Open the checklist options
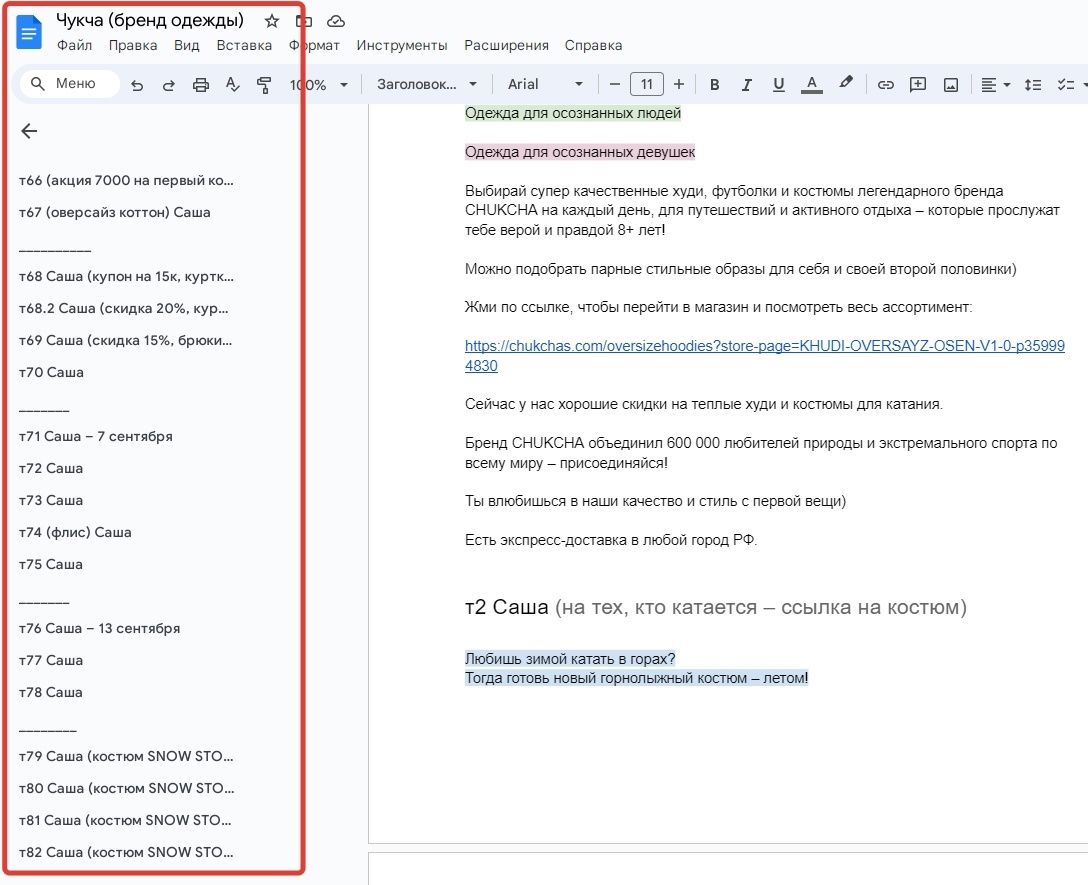1088x885 pixels. (1066, 85)
